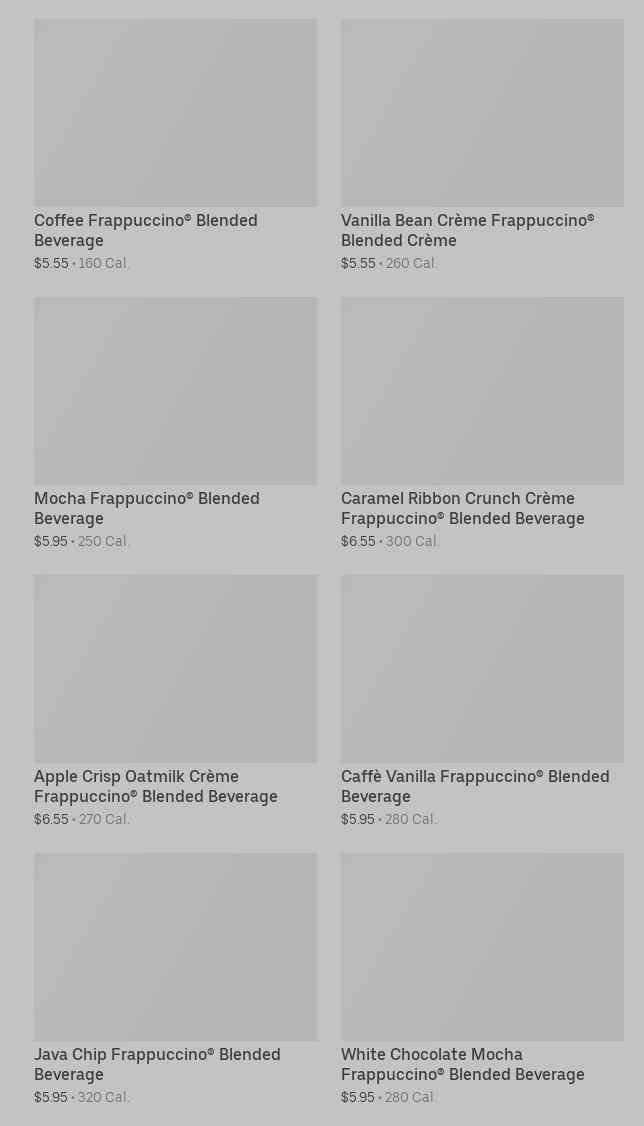Click the $5.55 160 Cal. price text
Viewport: 644px width, 1126px height.
pyautogui.click(x=82, y=263)
